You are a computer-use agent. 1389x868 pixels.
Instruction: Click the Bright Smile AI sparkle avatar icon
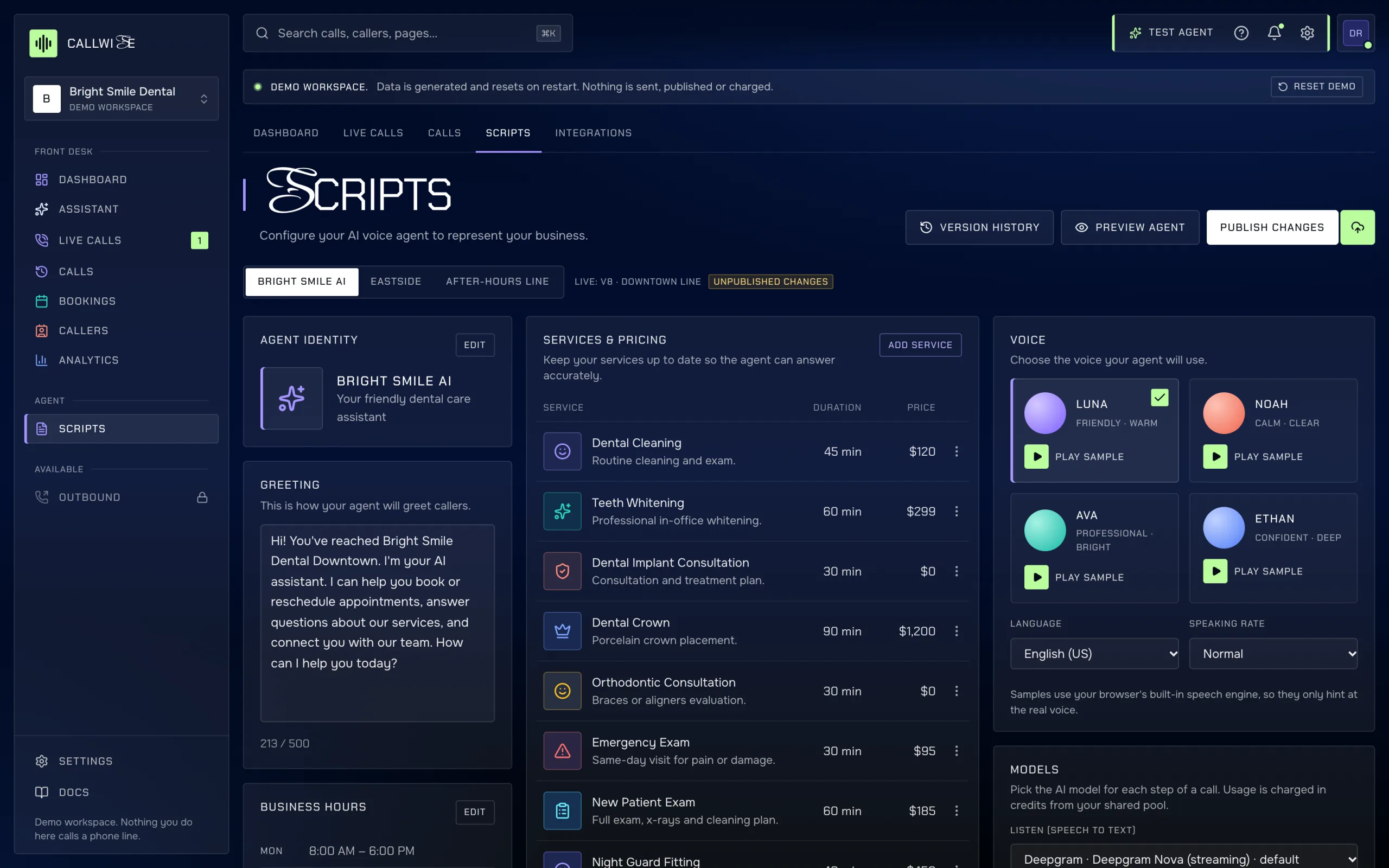(291, 398)
